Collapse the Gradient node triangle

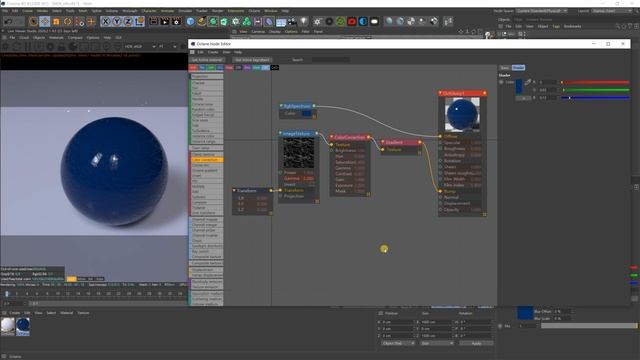click(x=383, y=142)
